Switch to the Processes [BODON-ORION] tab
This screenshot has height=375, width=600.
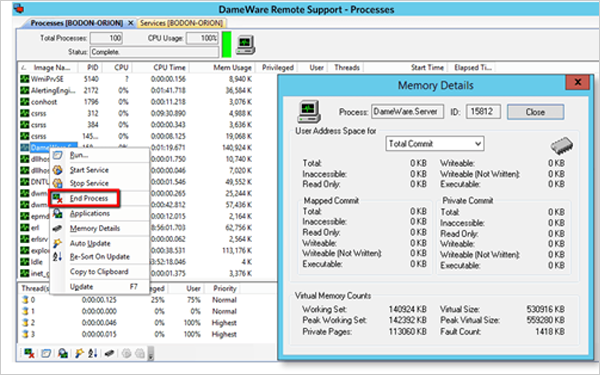pyautogui.click(x=77, y=23)
